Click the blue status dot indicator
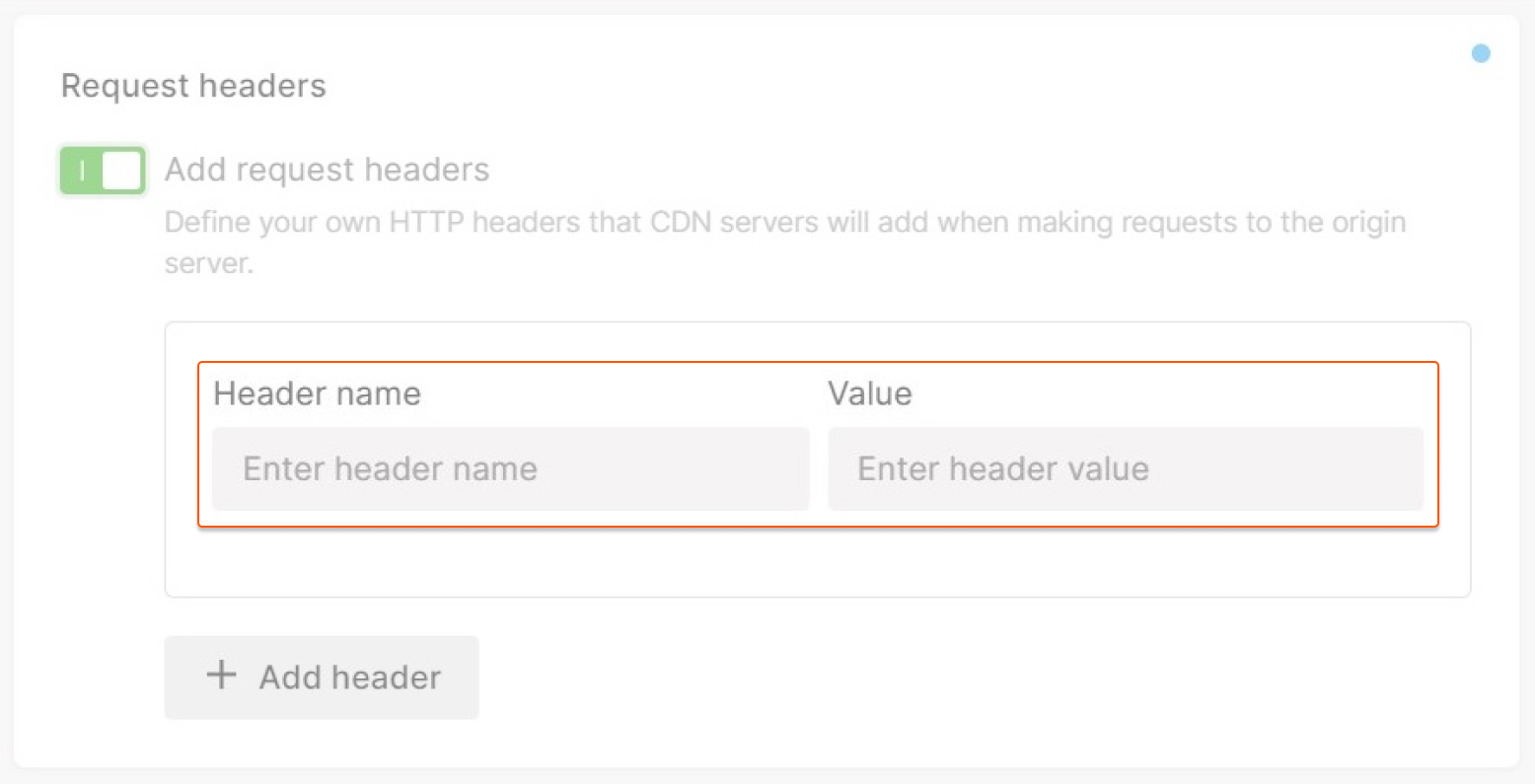This screenshot has height=784, width=1535. tap(1480, 53)
